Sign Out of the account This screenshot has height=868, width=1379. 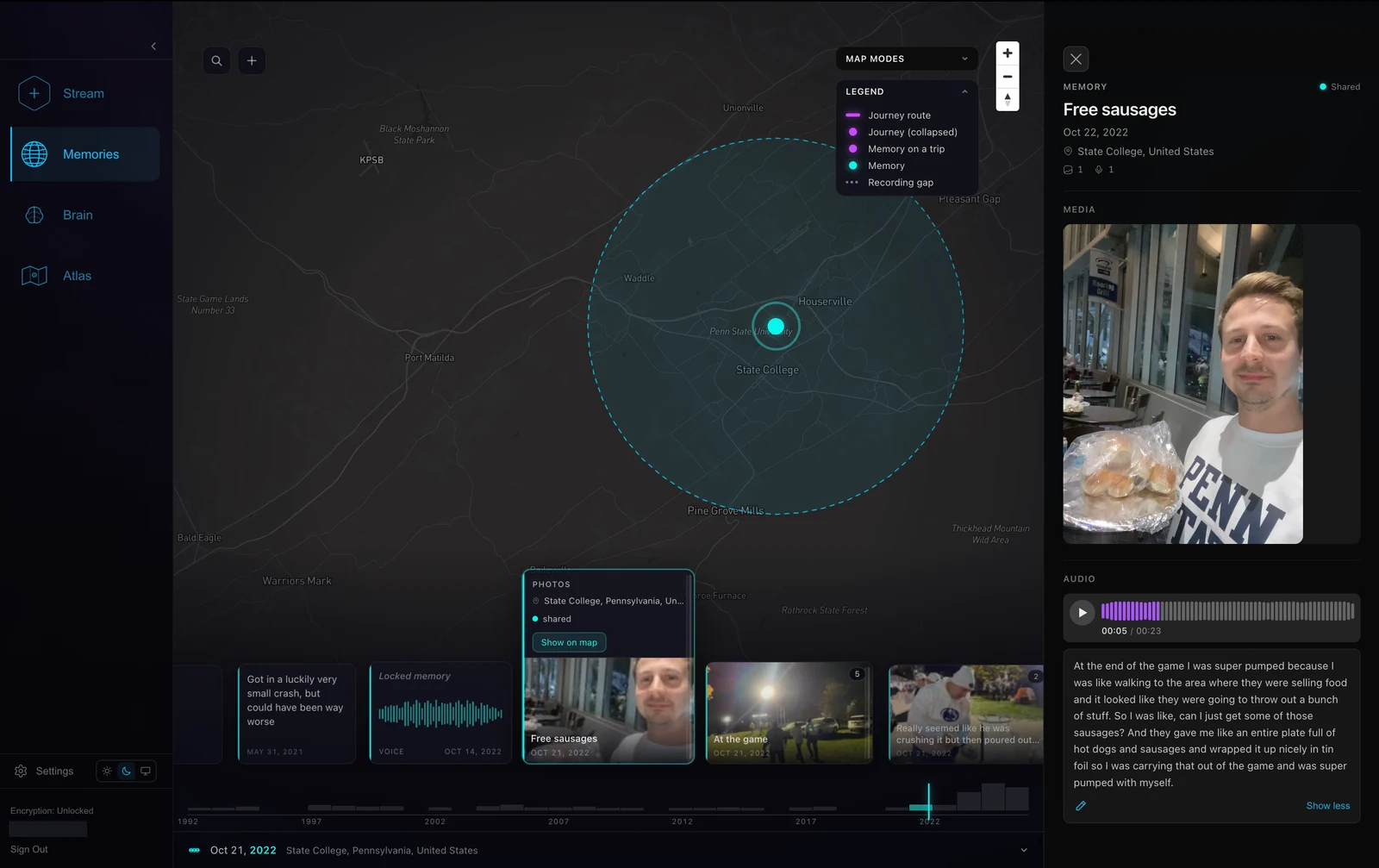(x=29, y=849)
